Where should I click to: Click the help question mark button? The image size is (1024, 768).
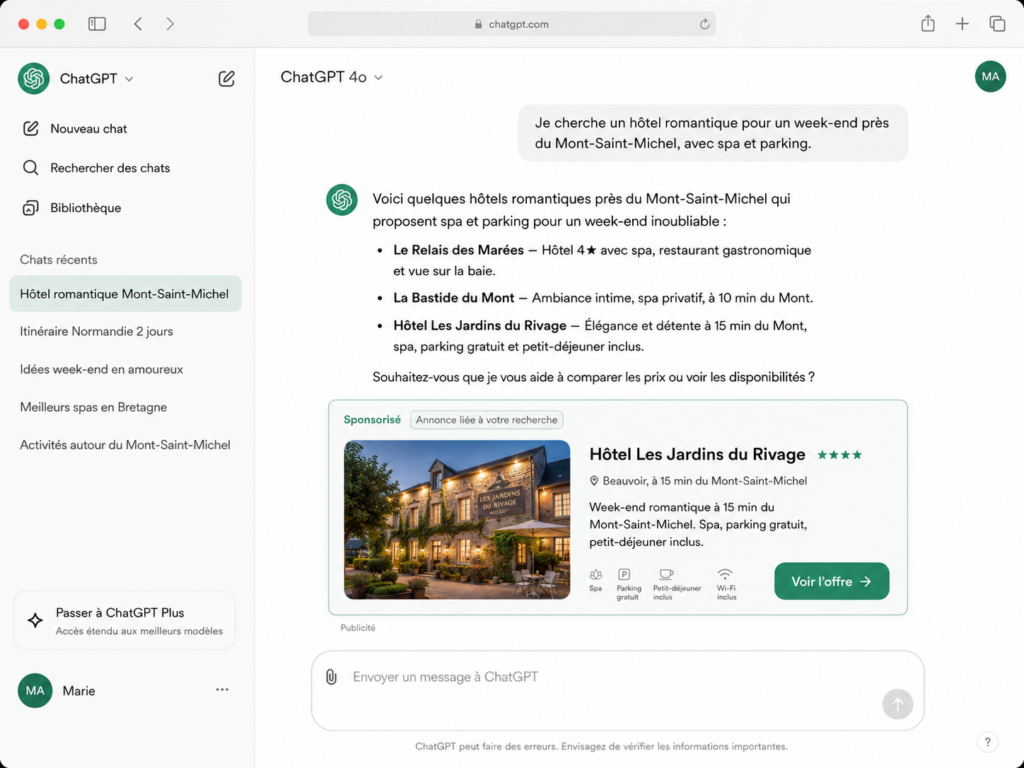987,742
